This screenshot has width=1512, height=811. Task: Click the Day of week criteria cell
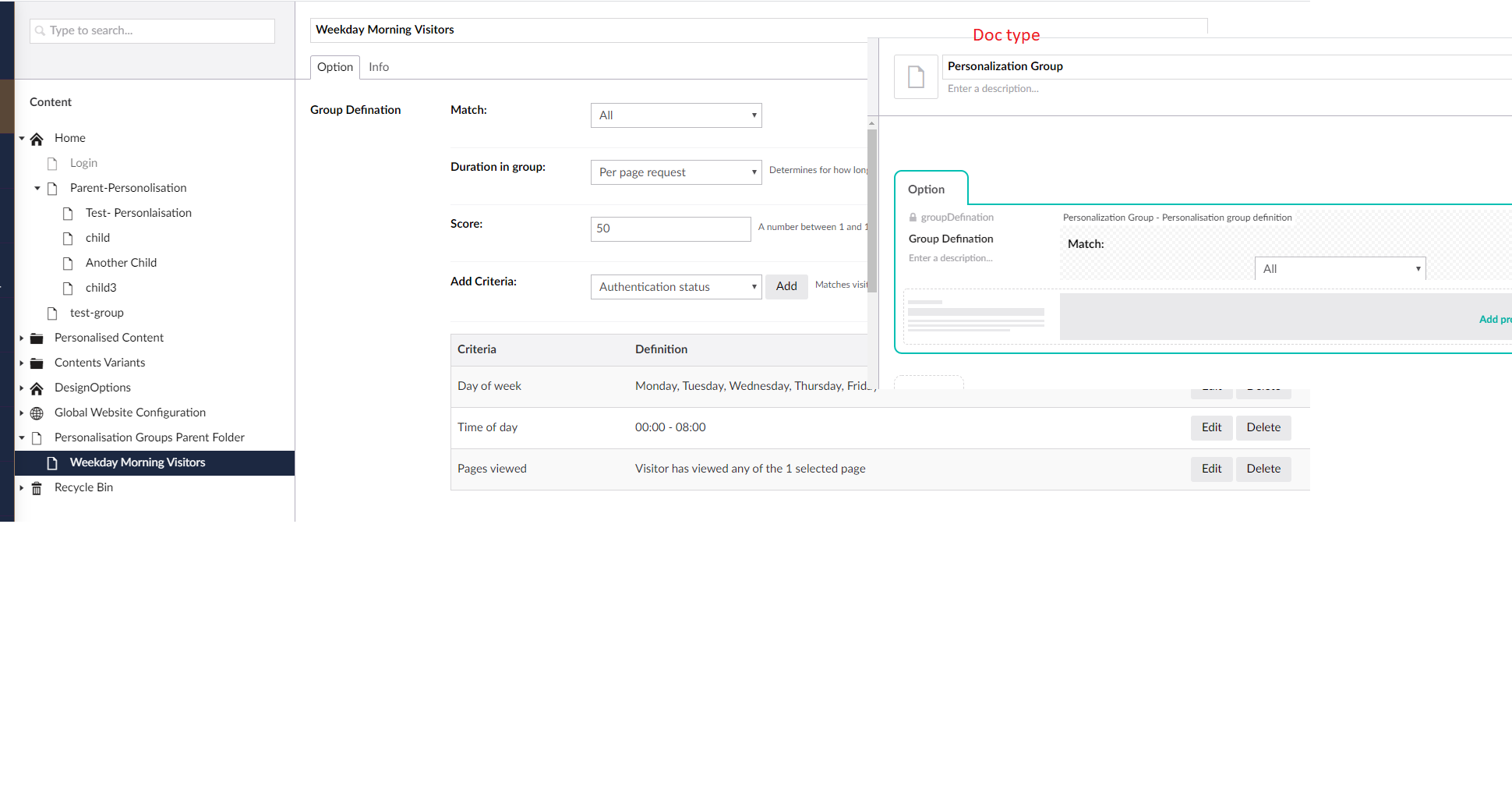click(x=489, y=386)
